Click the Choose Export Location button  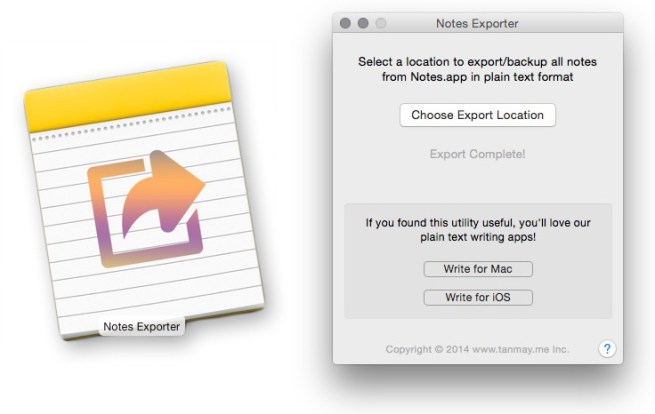click(477, 115)
